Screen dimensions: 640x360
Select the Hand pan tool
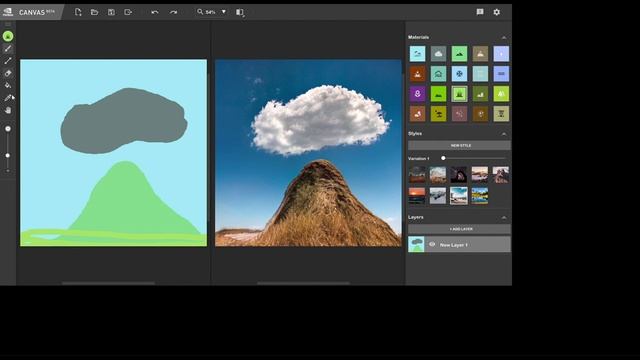click(8, 110)
